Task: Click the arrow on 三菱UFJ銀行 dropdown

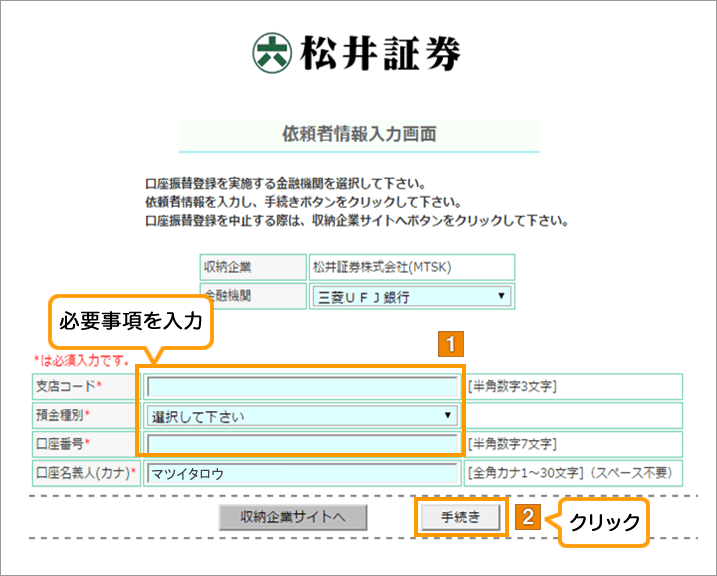Action: [x=500, y=296]
